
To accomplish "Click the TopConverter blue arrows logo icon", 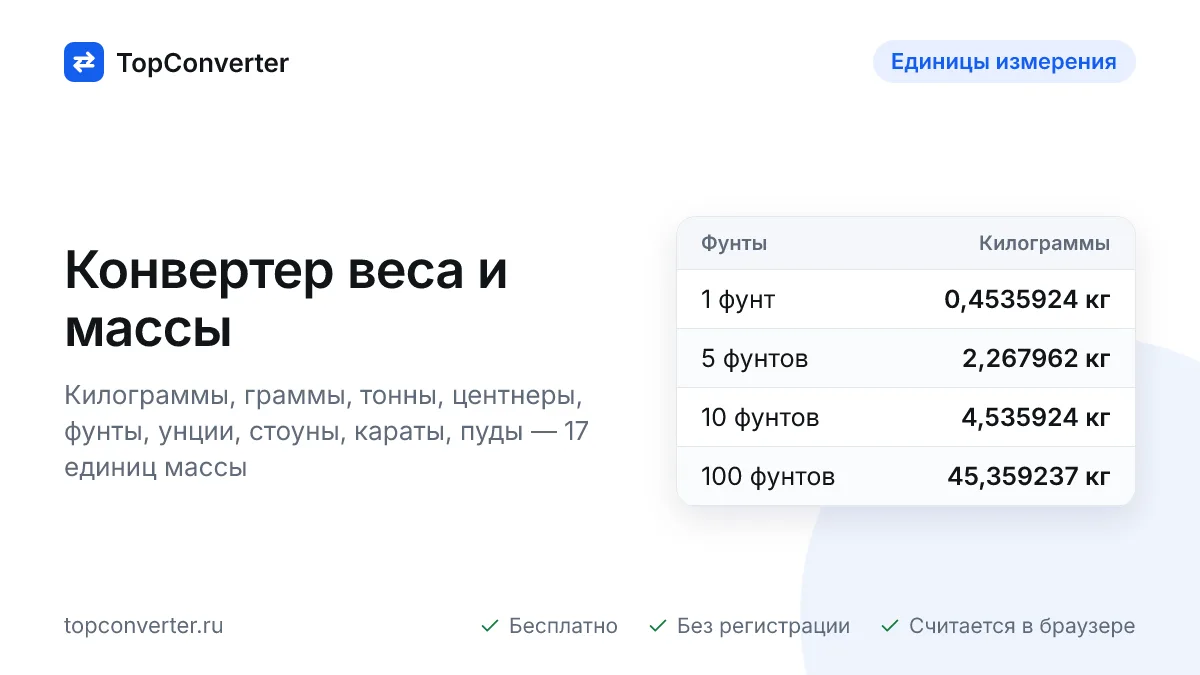I will (84, 62).
